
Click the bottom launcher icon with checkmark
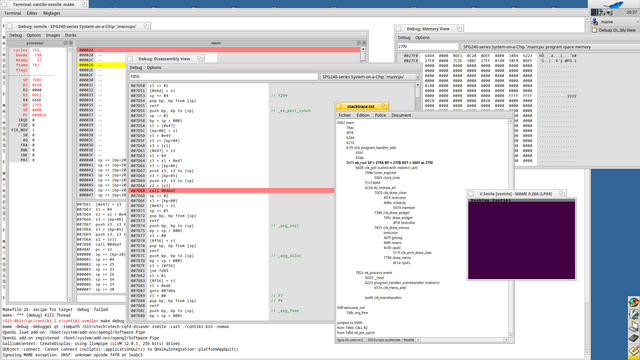[634, 351]
